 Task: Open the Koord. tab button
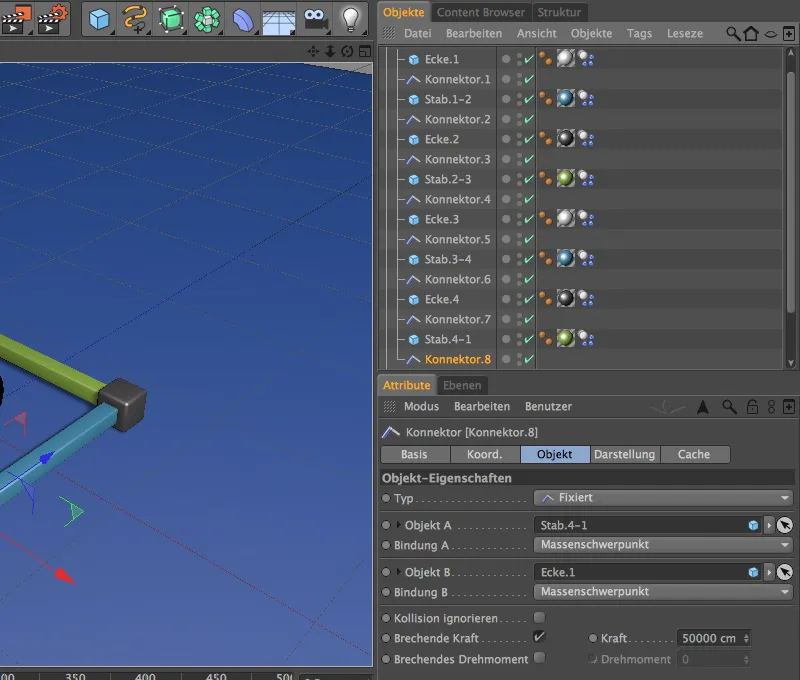(485, 454)
